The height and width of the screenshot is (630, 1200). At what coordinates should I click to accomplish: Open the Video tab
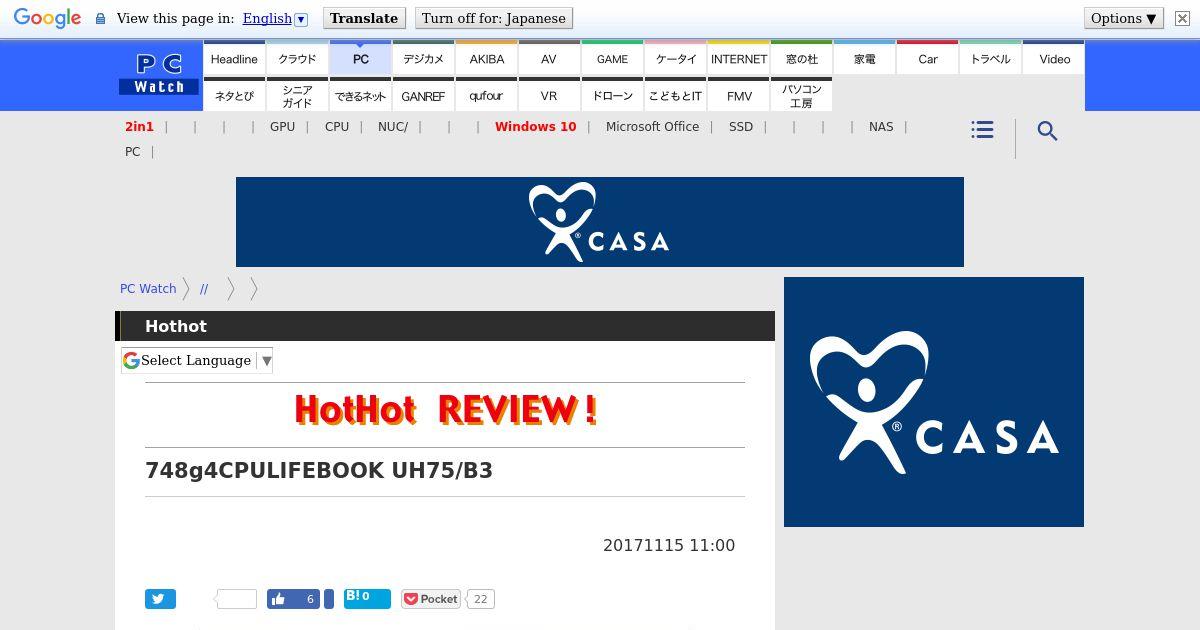point(1054,58)
